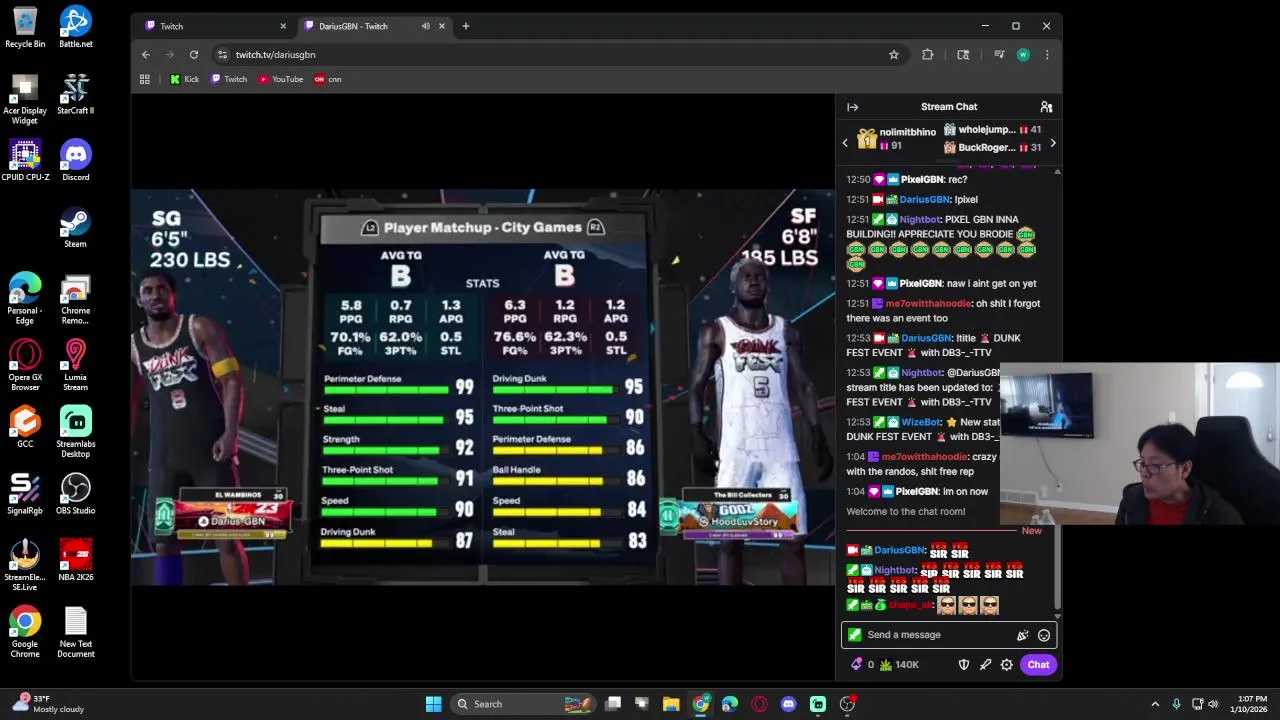Open New Text Document file
This screenshot has height=720, width=1280.
75,632
